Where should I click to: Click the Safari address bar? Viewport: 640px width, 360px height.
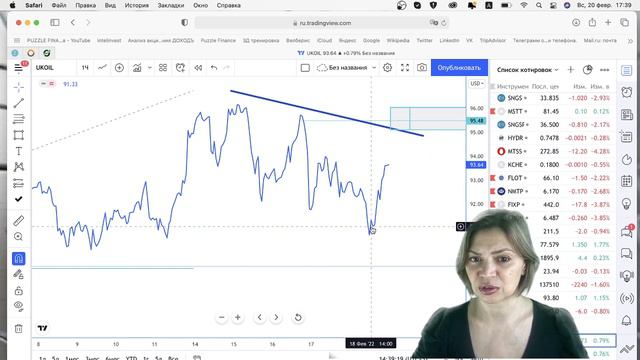(x=322, y=23)
